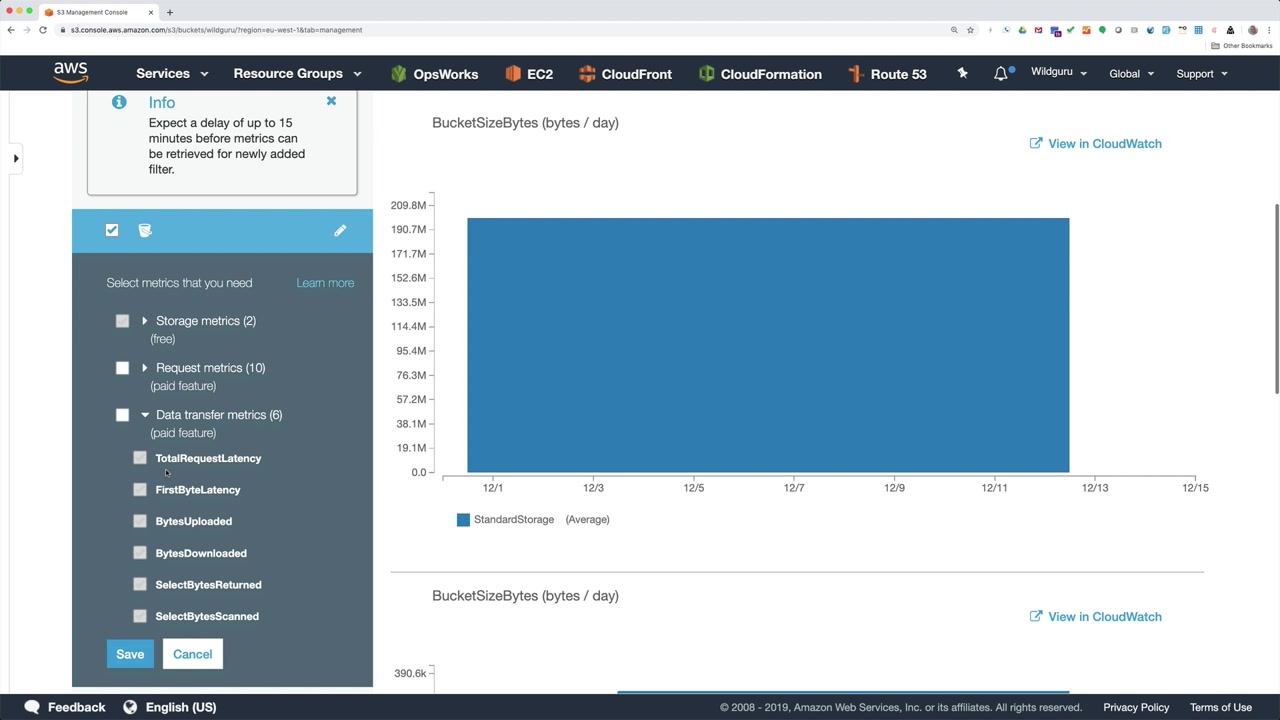Click the AWS logo home icon
Viewport: 1280px width, 720px height.
point(71,73)
